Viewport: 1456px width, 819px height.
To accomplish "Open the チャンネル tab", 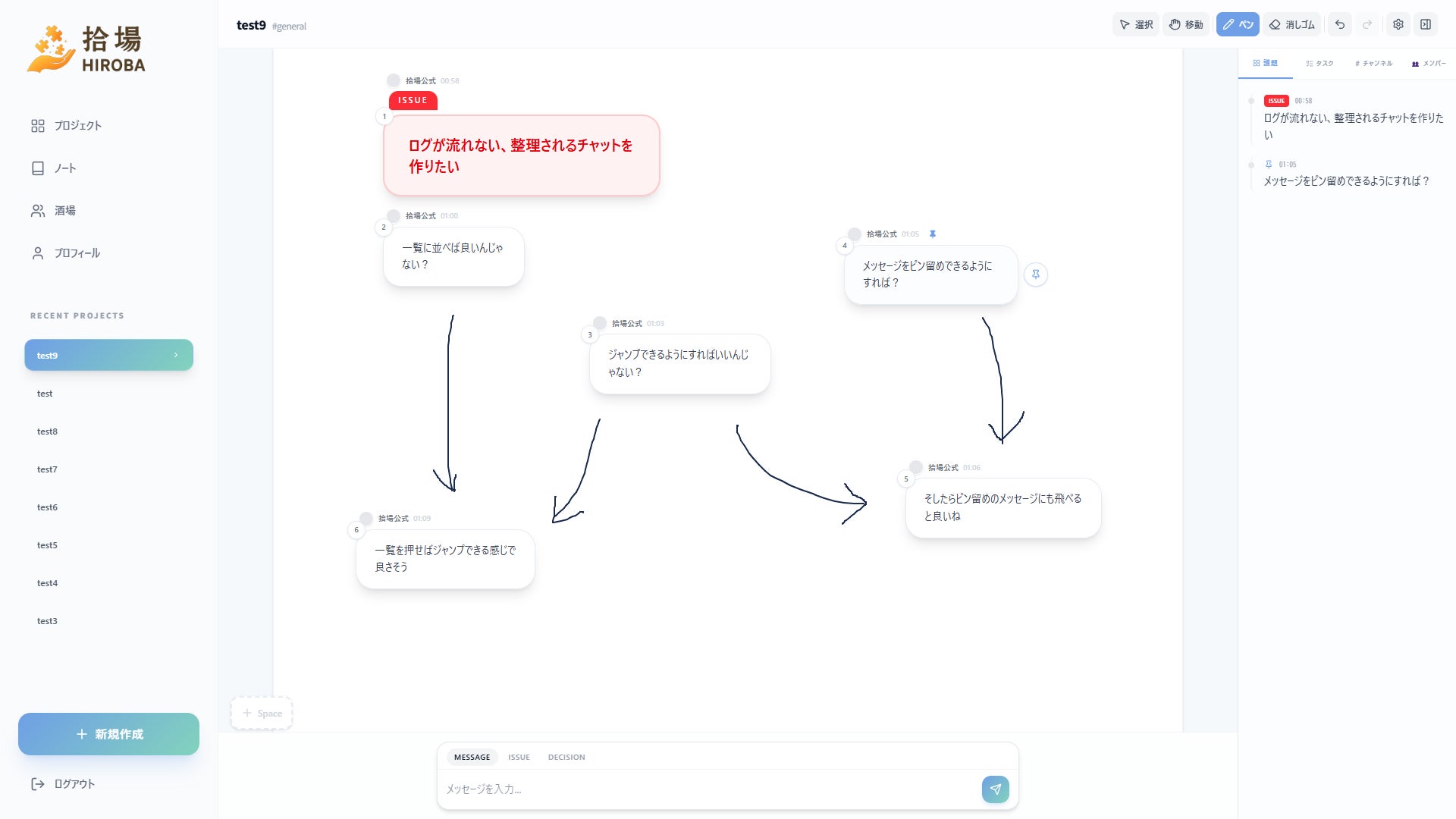I will point(1373,63).
